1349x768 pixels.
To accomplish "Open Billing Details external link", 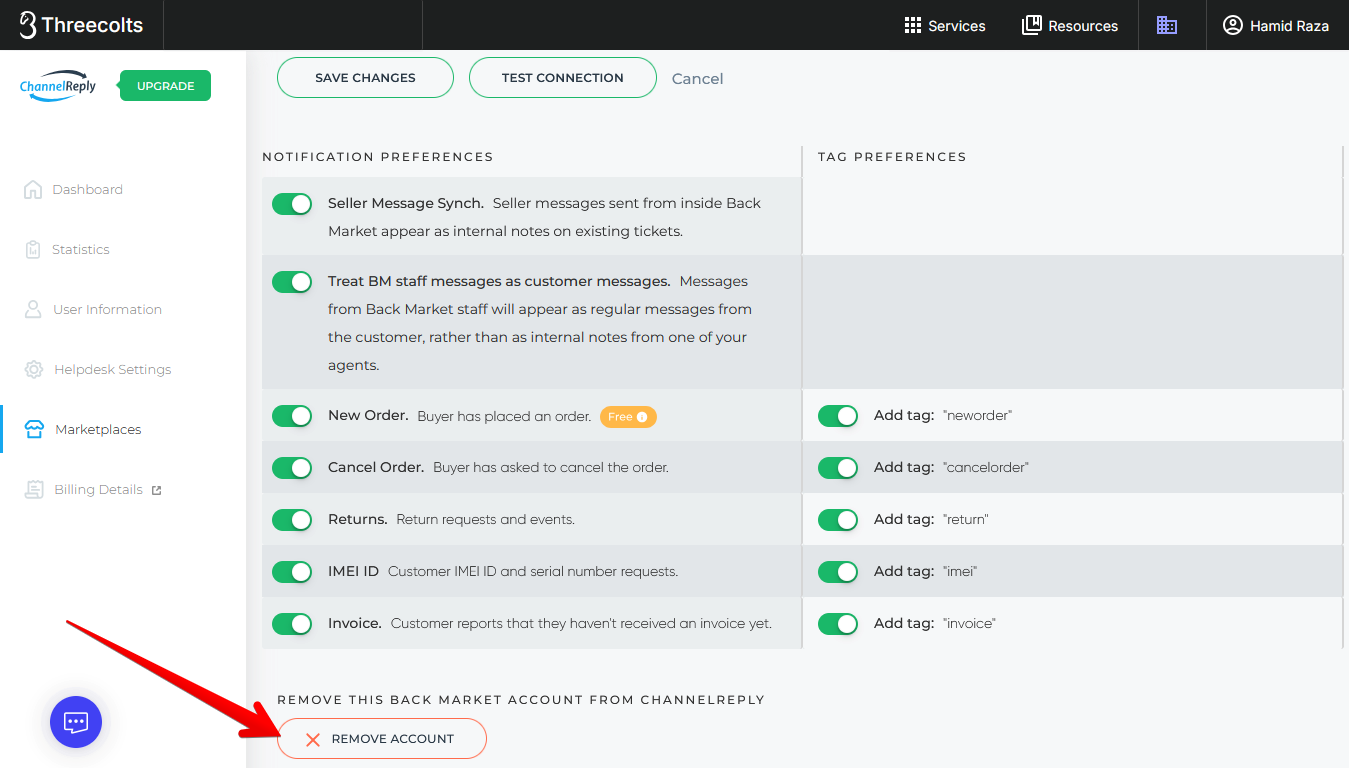I will 92,489.
